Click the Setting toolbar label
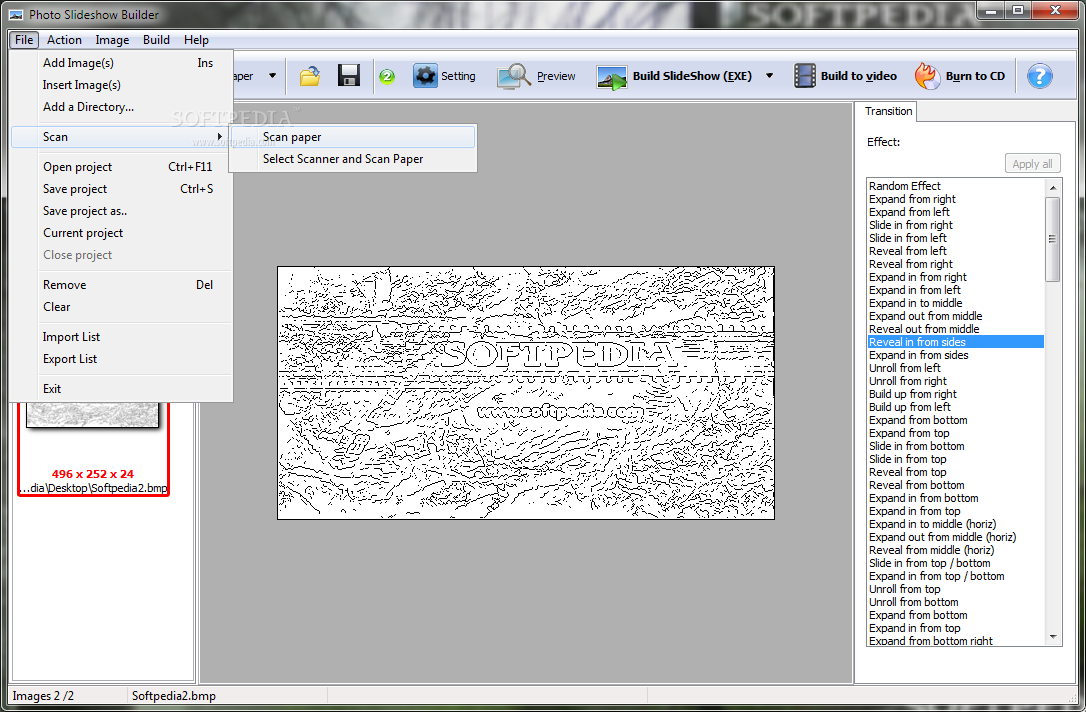The height and width of the screenshot is (712, 1086). pos(458,76)
